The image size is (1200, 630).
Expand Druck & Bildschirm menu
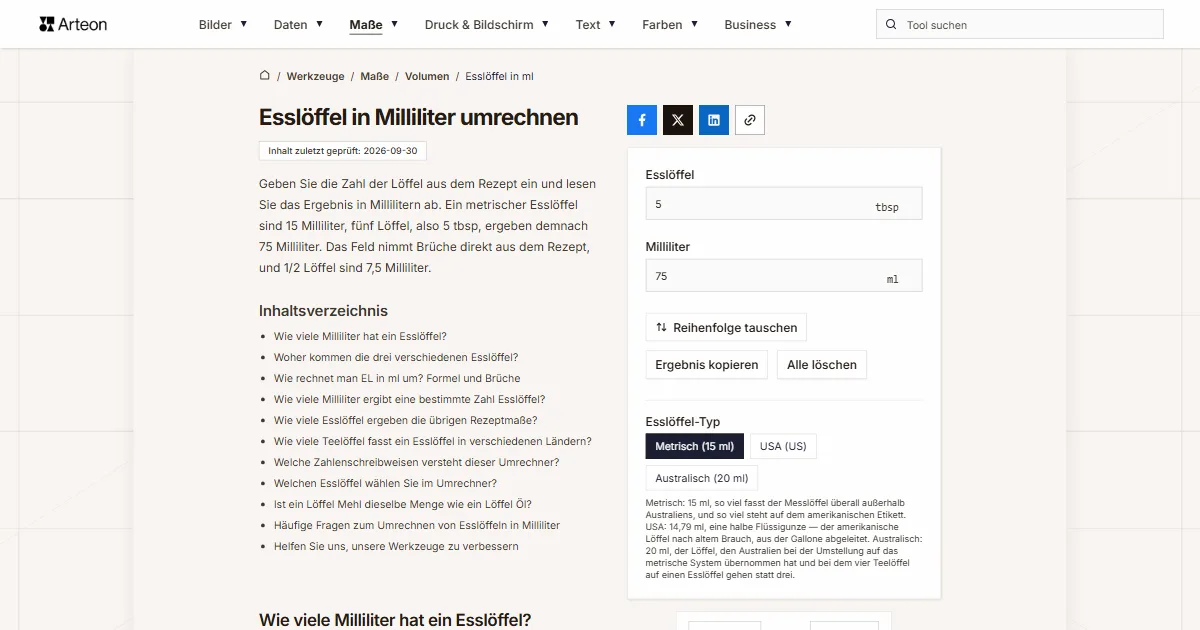point(487,25)
